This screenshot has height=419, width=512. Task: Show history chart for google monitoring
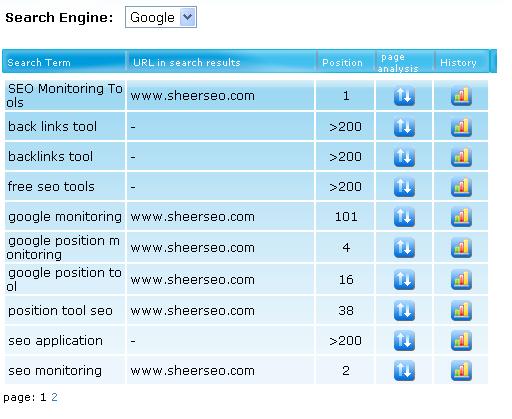coord(461,217)
